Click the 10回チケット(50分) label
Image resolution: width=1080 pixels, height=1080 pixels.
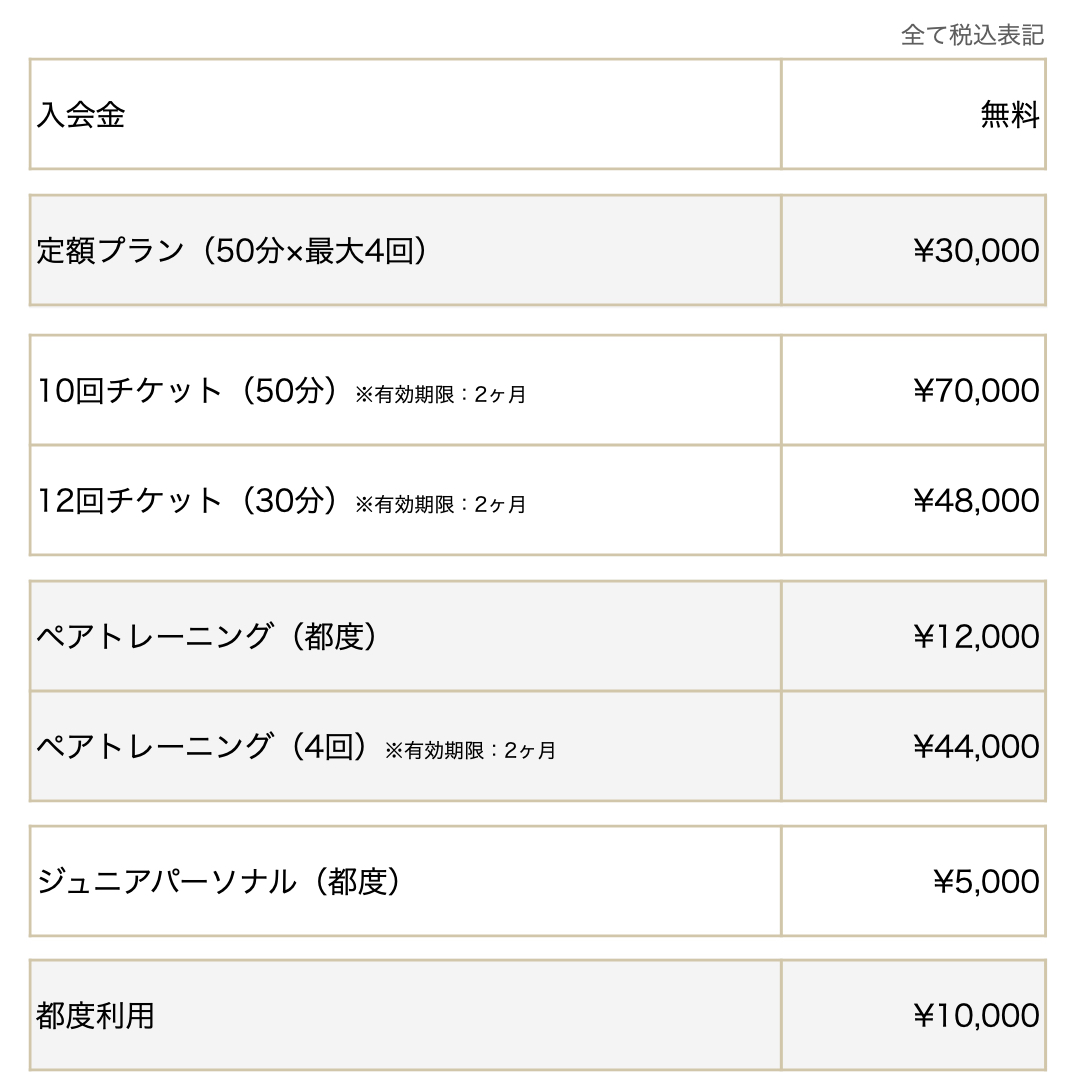(x=187, y=391)
